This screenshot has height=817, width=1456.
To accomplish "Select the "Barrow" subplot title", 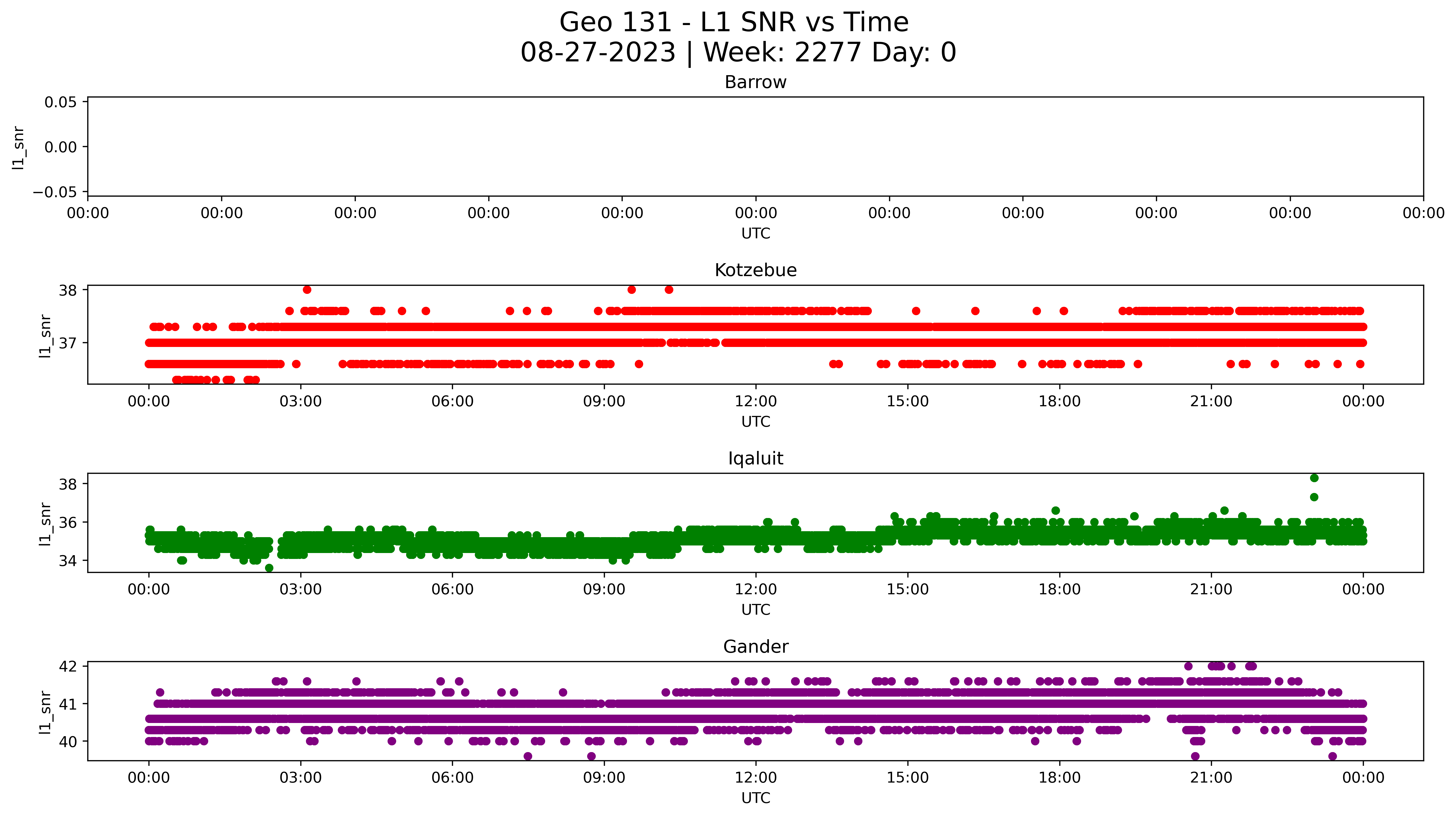I will [756, 82].
